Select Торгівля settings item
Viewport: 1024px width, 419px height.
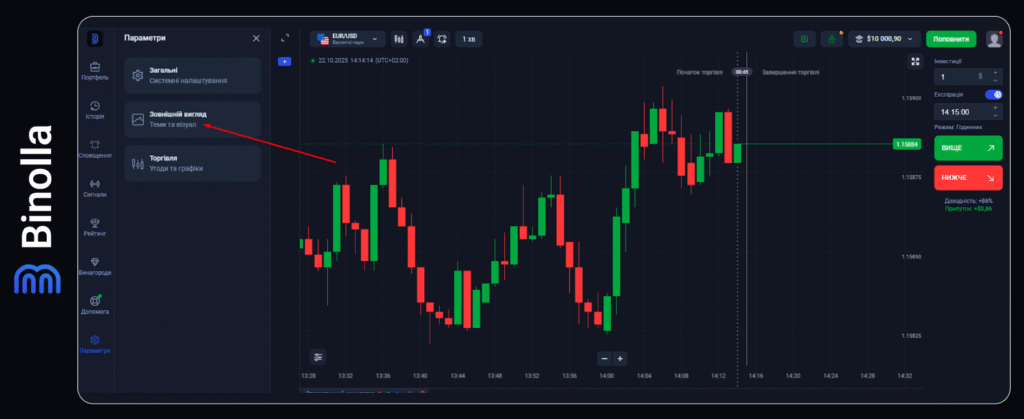point(192,163)
